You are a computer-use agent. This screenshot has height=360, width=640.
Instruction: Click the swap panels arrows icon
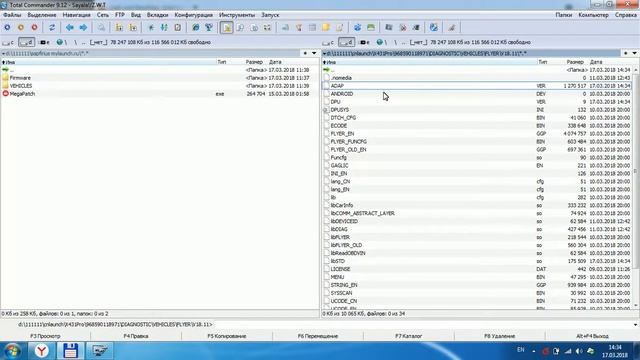click(x=52, y=27)
